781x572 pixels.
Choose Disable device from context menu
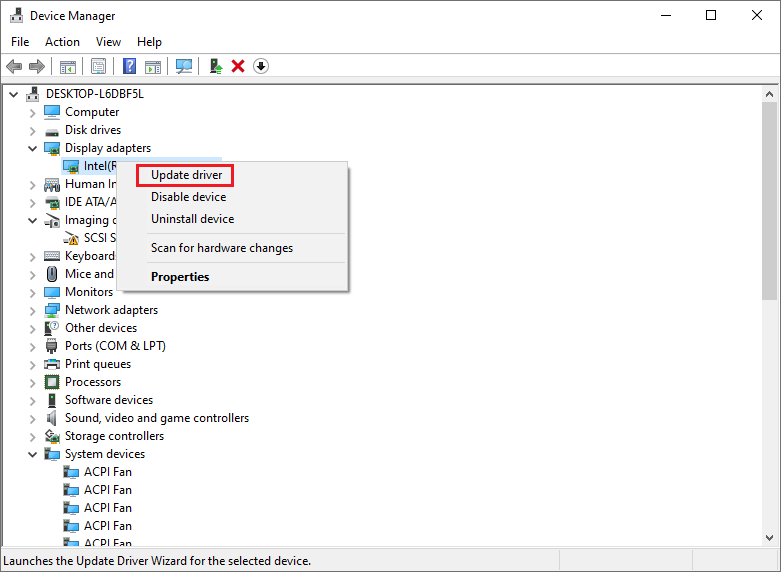(188, 197)
